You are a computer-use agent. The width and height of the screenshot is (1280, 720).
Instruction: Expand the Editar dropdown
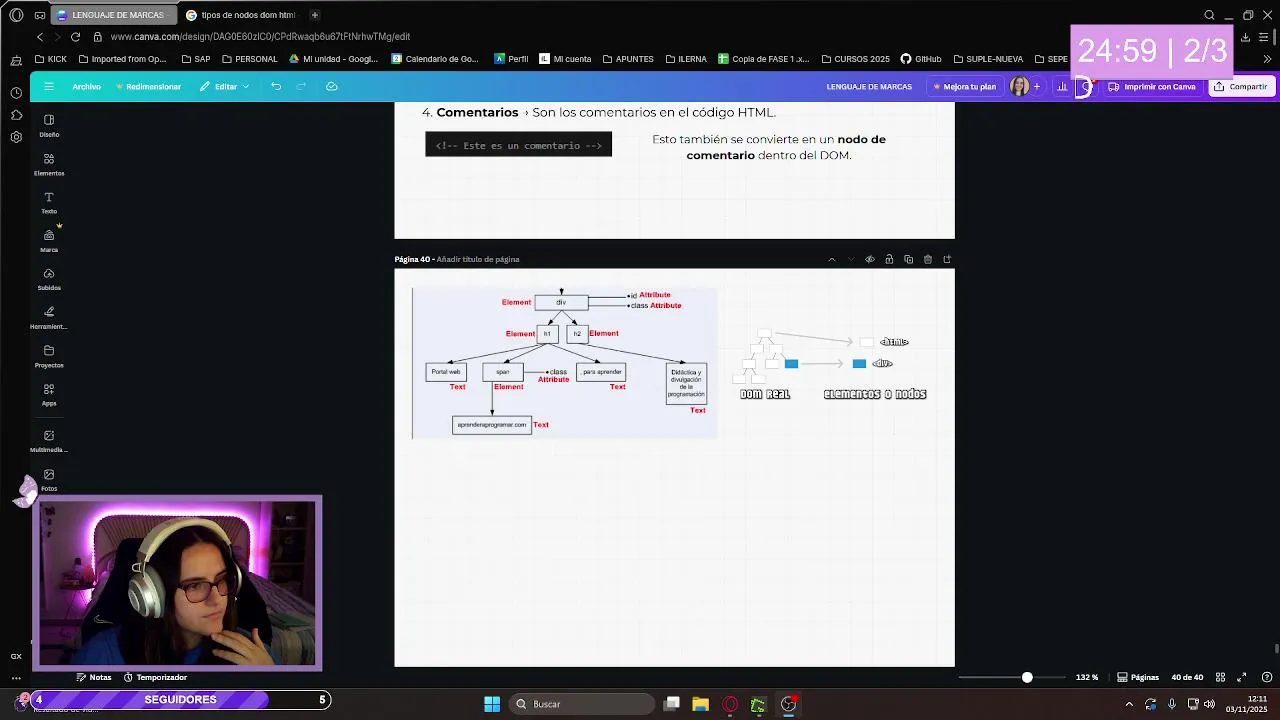[x=225, y=87]
